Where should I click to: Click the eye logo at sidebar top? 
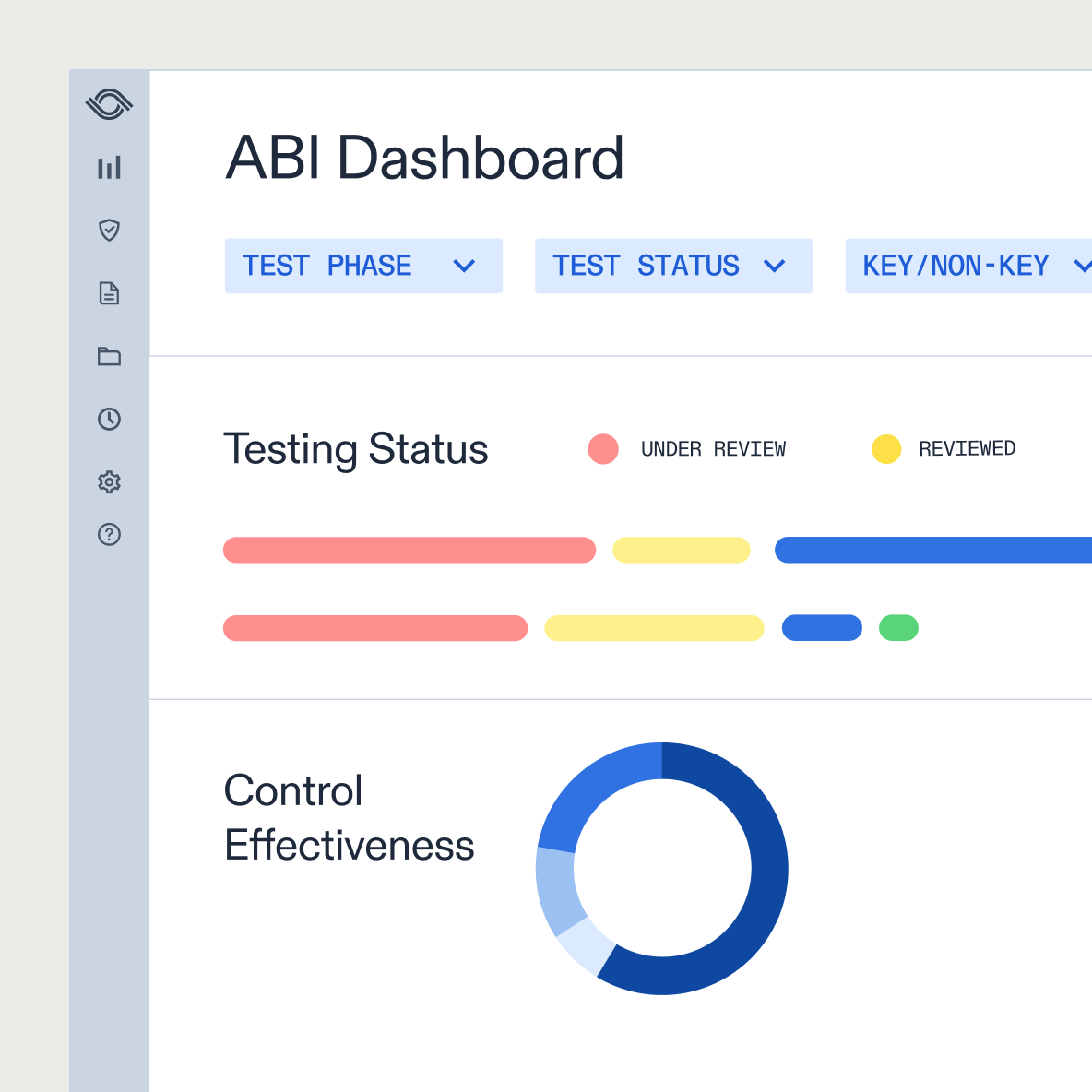click(109, 104)
